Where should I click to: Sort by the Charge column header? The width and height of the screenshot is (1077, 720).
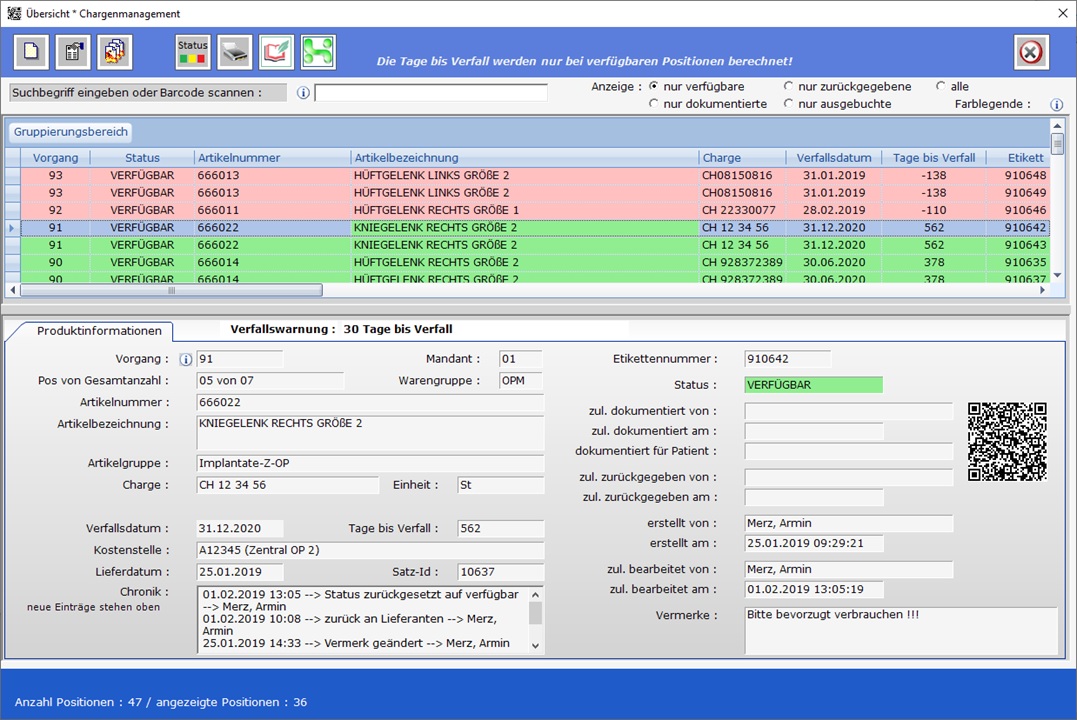point(742,158)
